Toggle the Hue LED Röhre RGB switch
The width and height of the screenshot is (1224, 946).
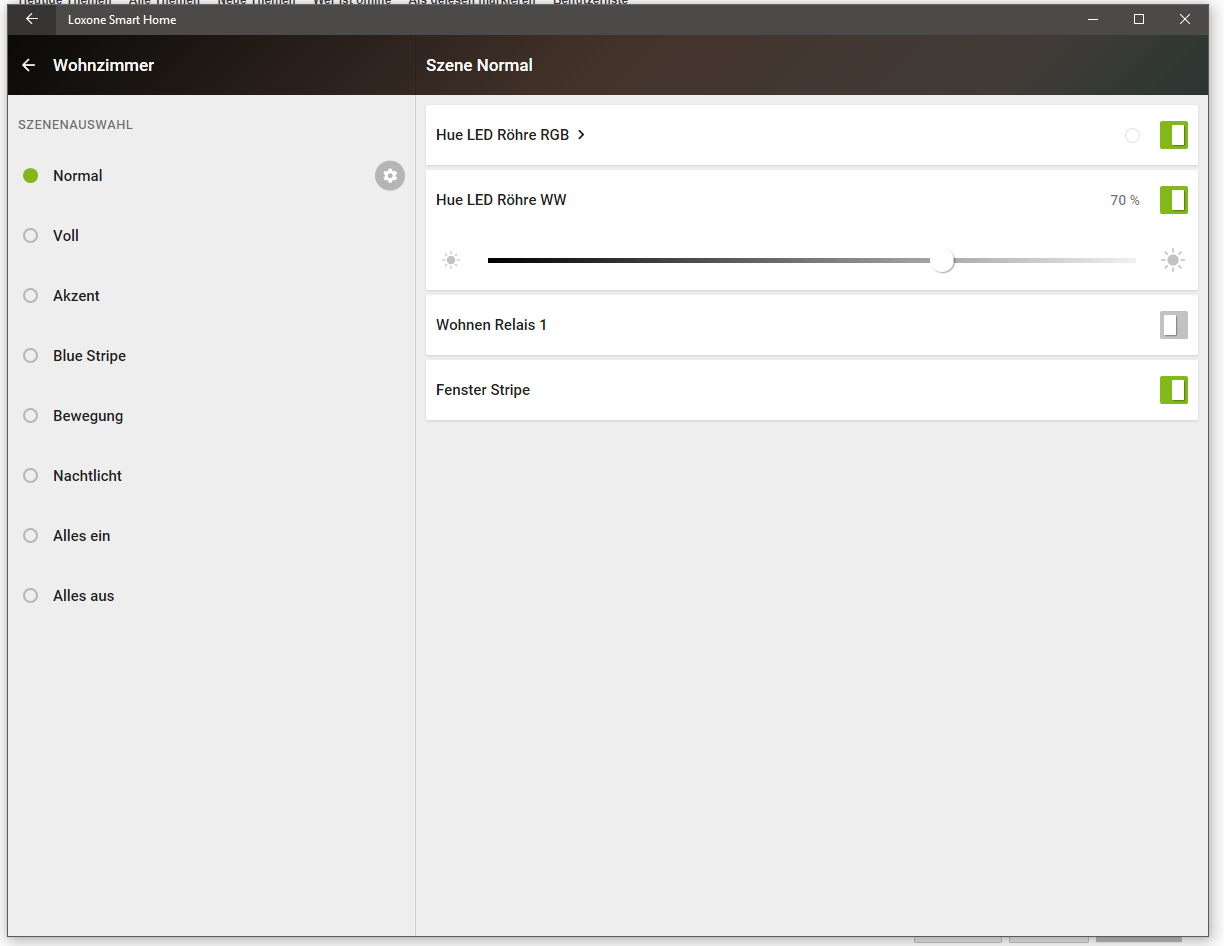[1173, 135]
